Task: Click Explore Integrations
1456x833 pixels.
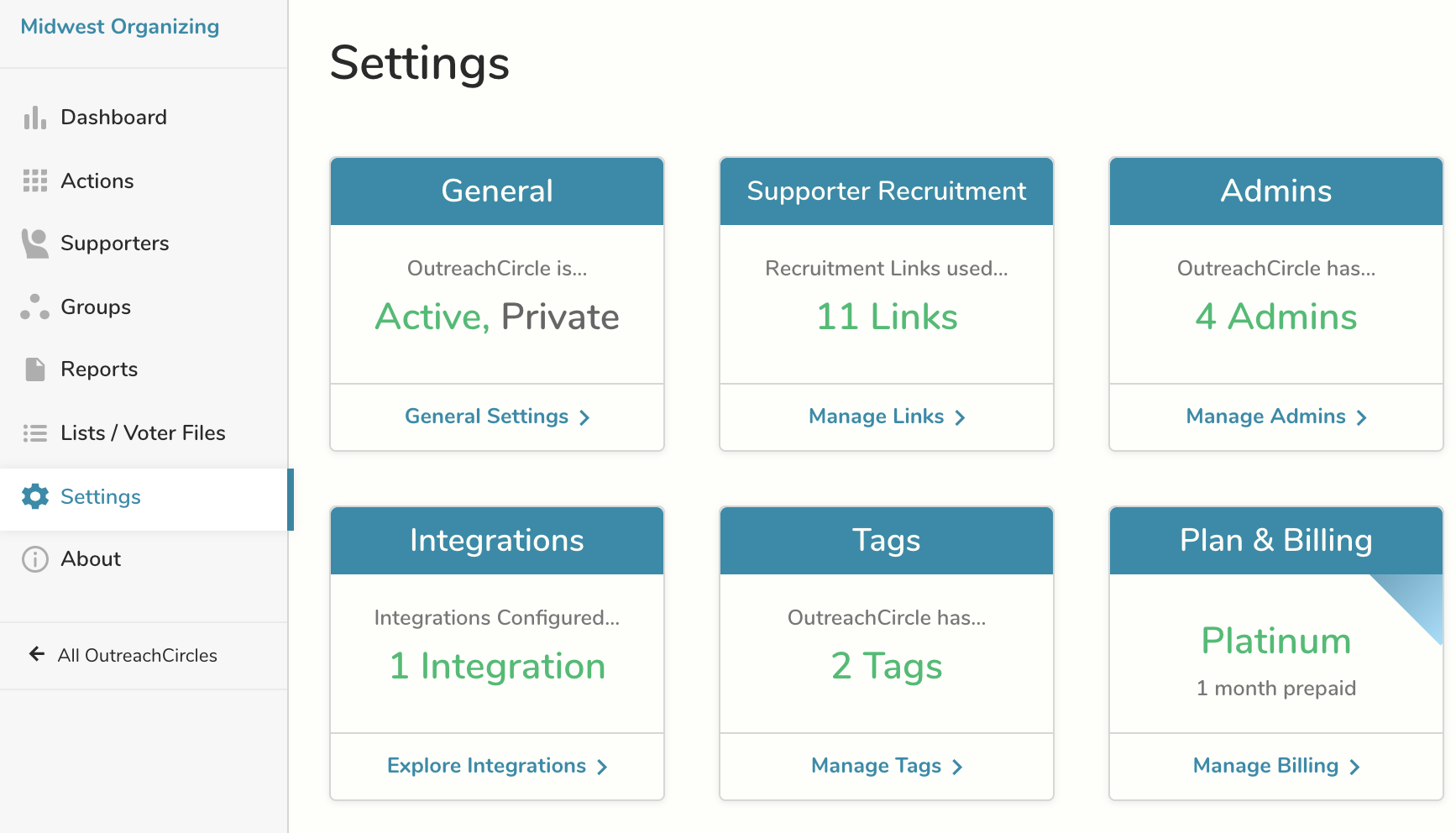Action: 486,766
